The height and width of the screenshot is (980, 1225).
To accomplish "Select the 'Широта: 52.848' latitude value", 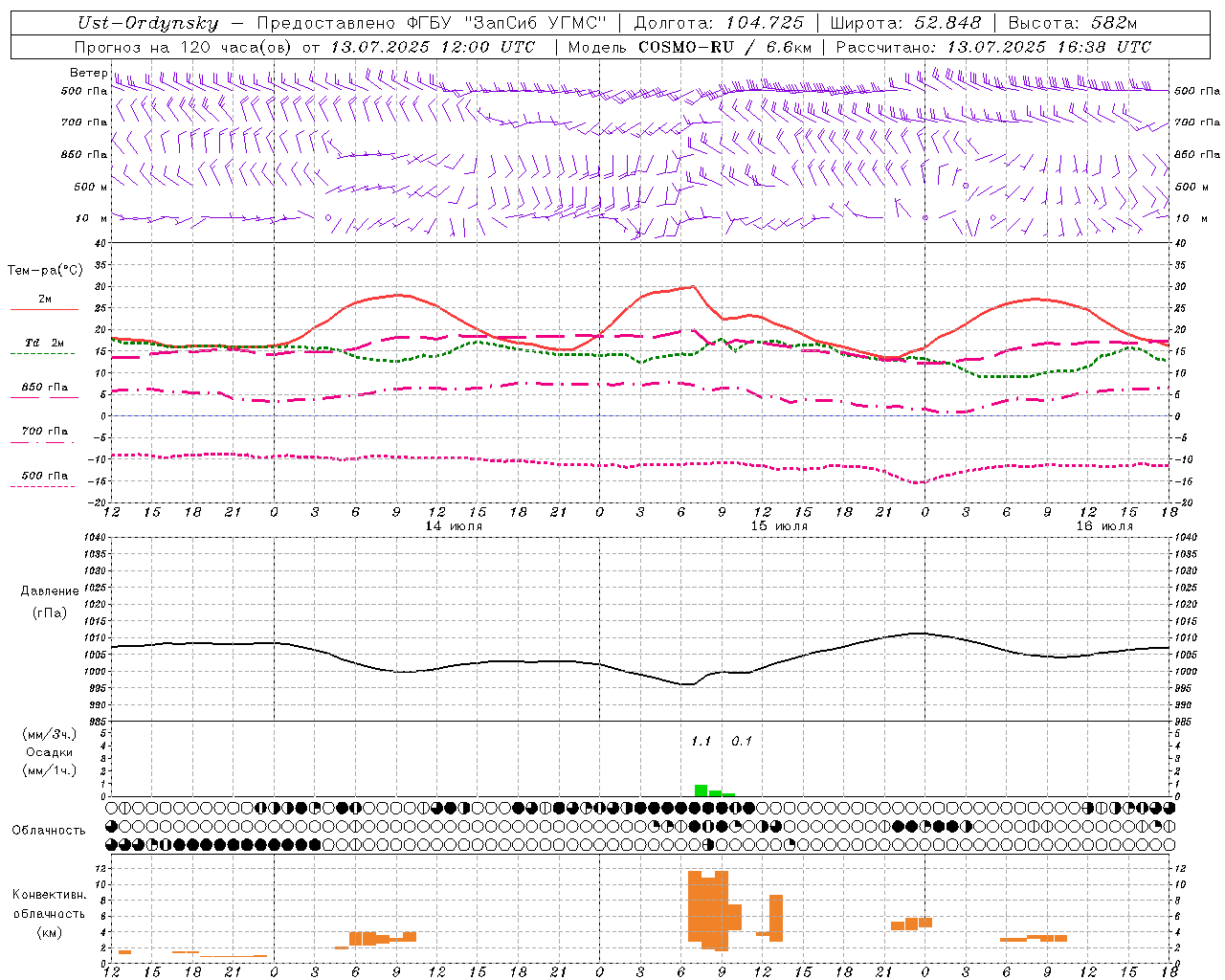I will click(x=905, y=24).
